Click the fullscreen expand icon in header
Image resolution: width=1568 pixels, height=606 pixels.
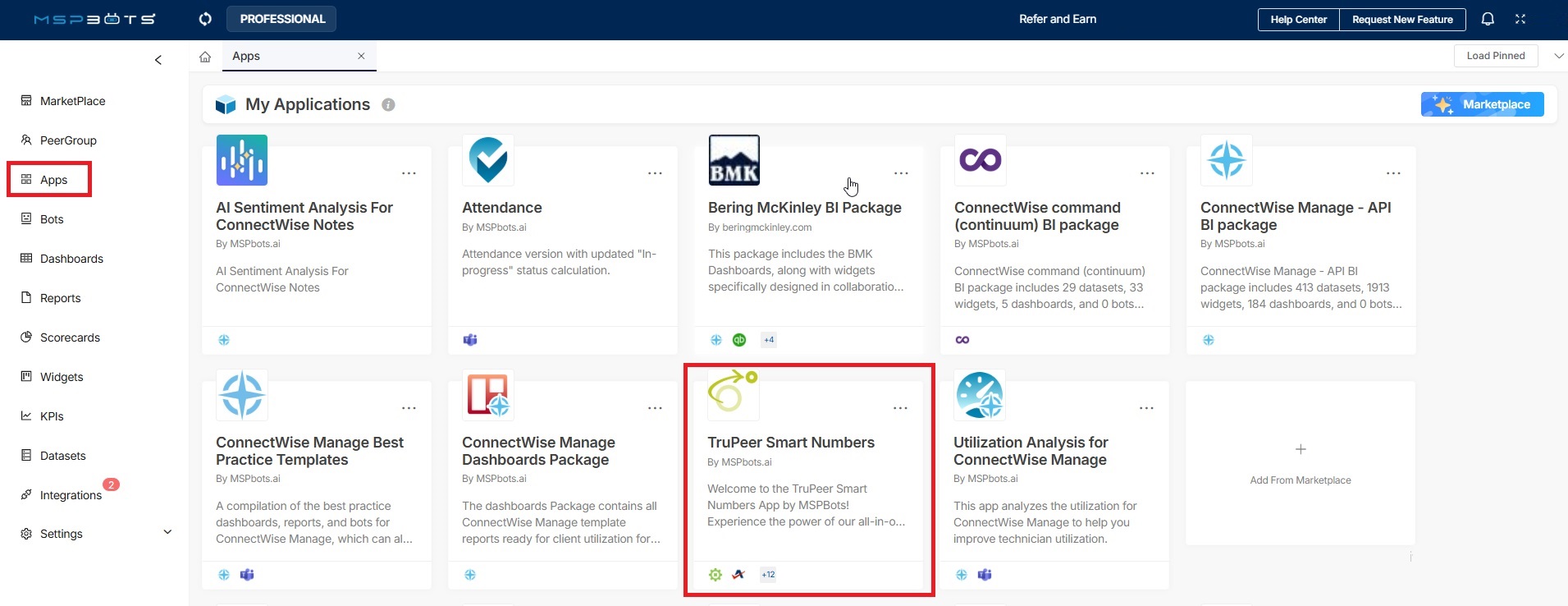tap(1520, 19)
